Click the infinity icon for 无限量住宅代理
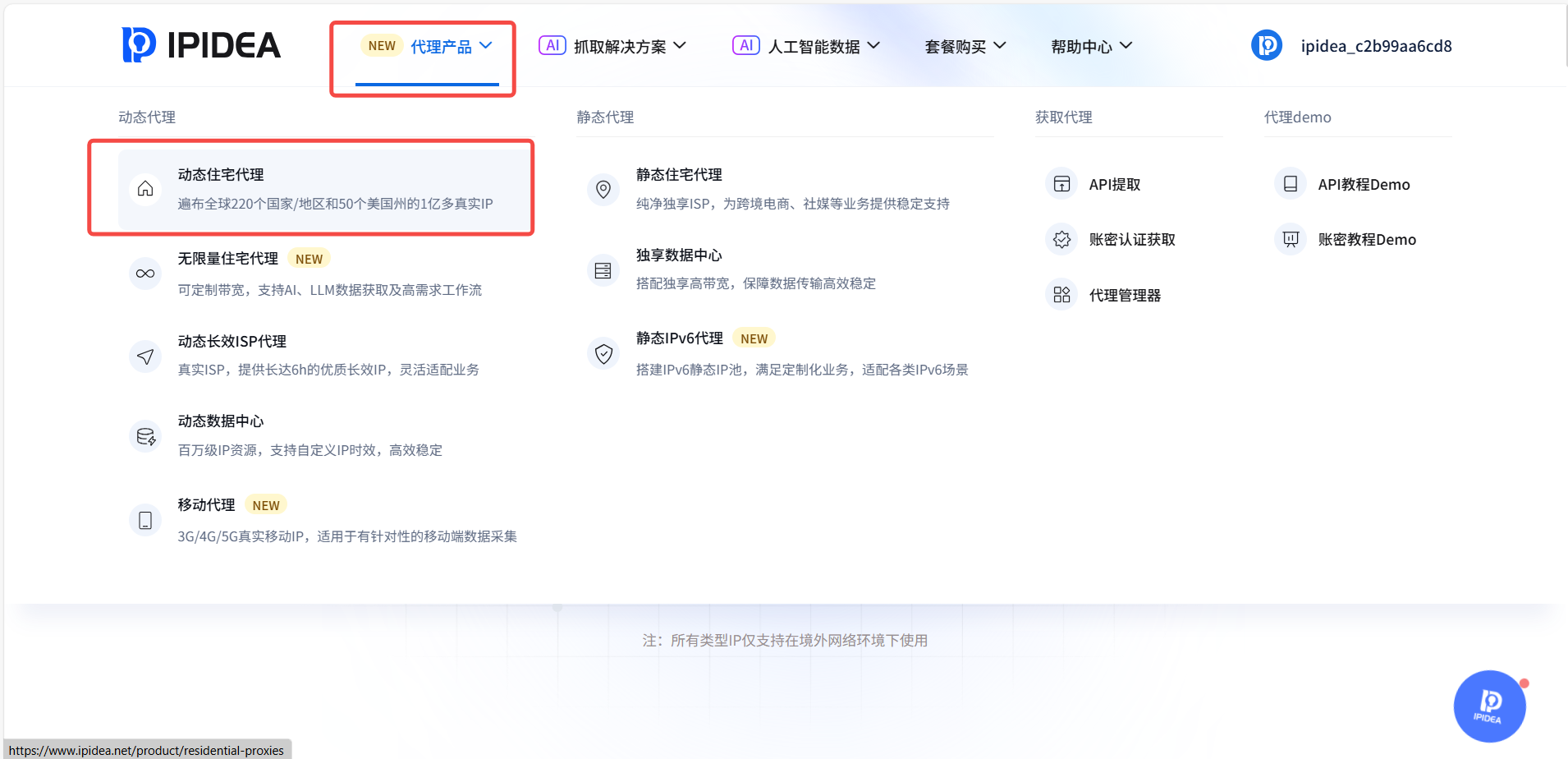This screenshot has height=759, width=1568. [x=145, y=274]
